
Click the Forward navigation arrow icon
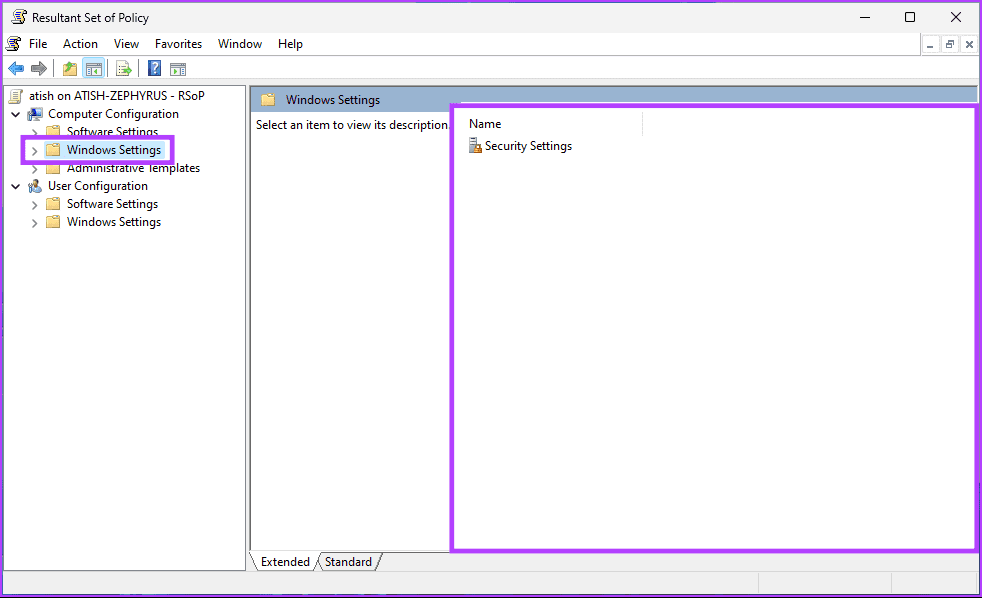point(38,68)
